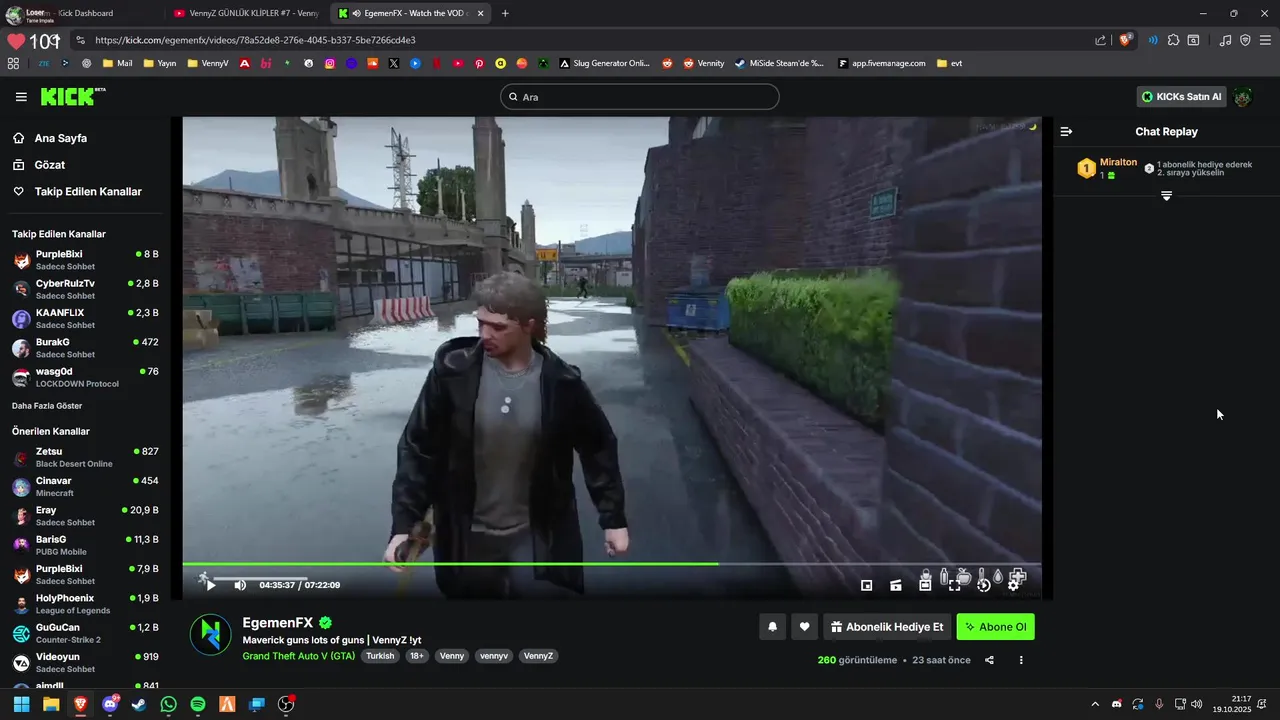Open the browser main menu
This screenshot has height=720, width=1280.
click(1265, 40)
